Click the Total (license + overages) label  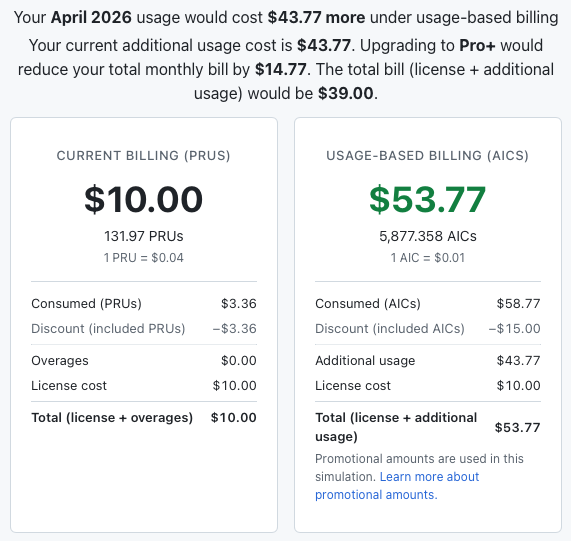tap(112, 418)
